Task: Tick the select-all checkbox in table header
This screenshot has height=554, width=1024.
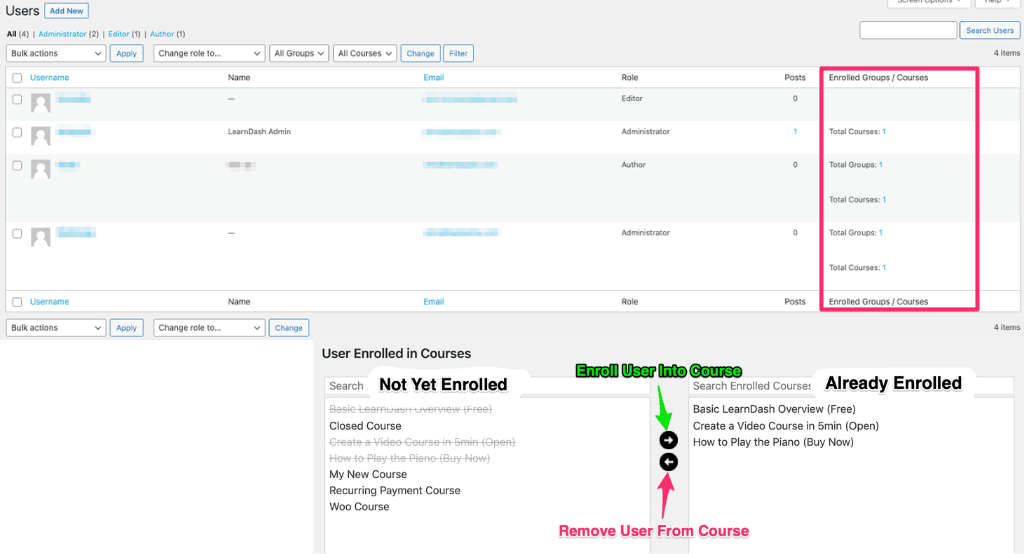Action: pos(17,78)
